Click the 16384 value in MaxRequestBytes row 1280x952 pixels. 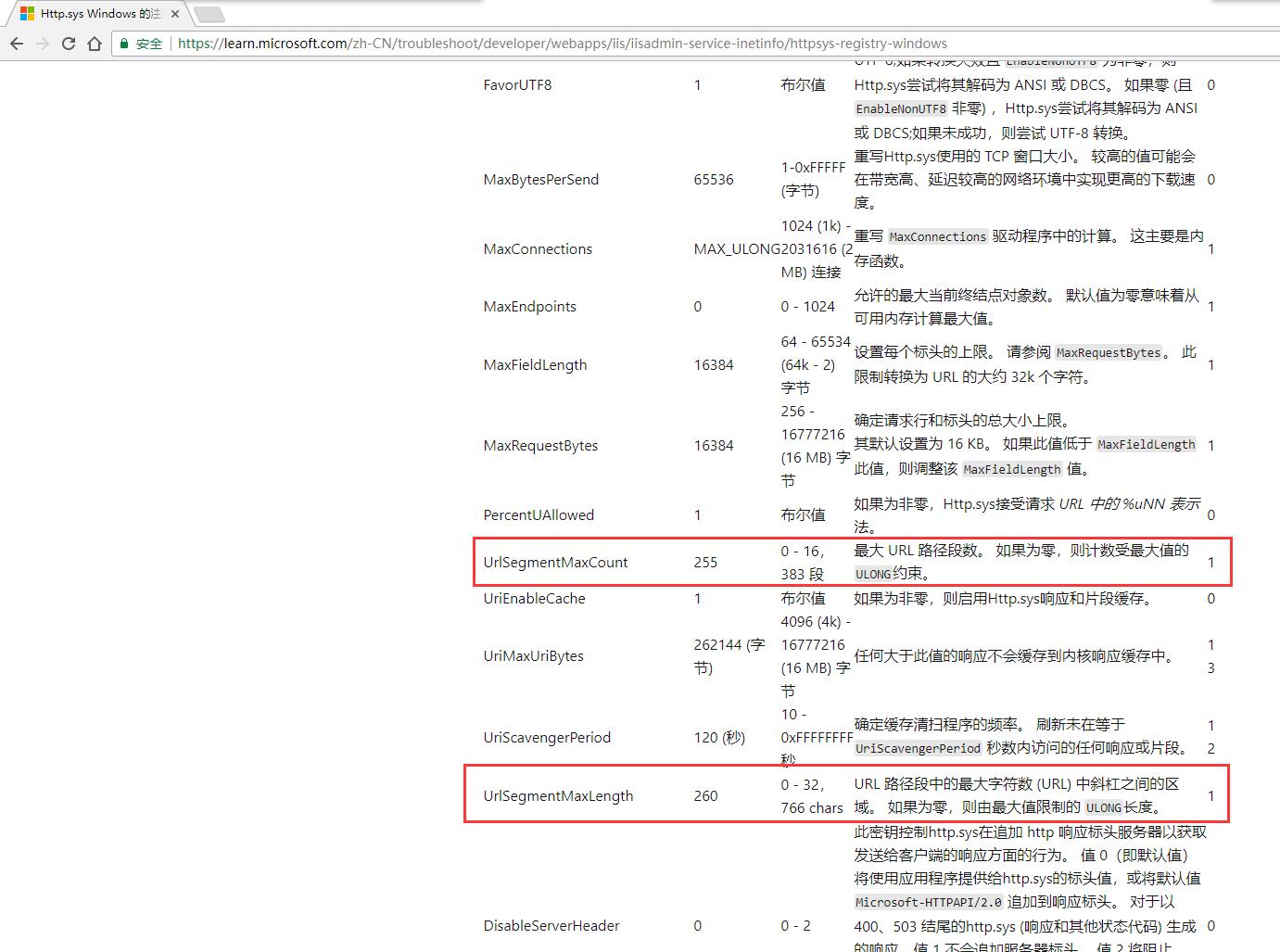(714, 445)
